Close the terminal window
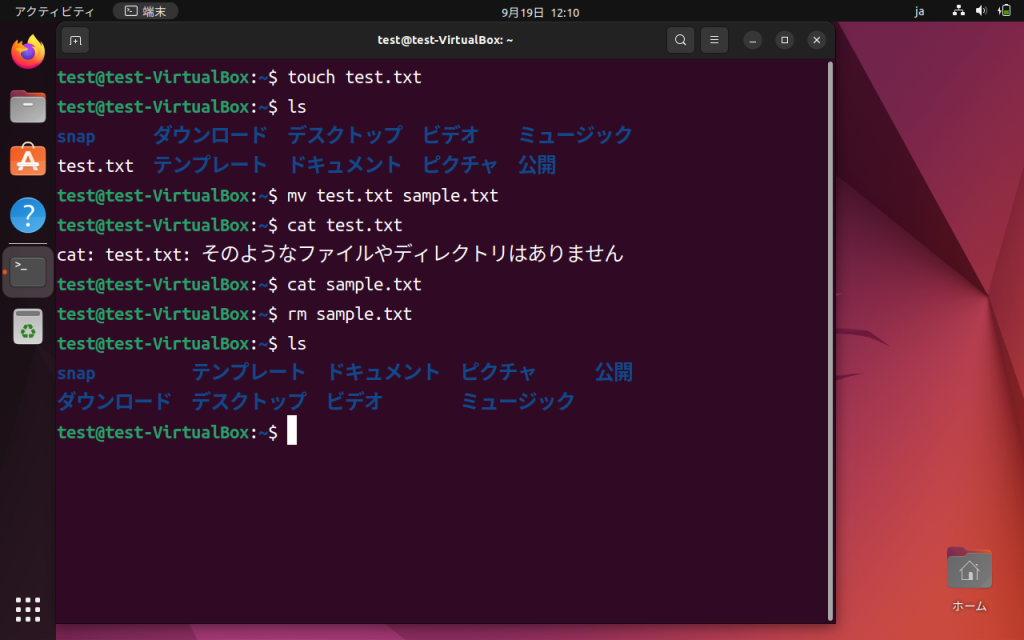The image size is (1024, 640). coord(816,40)
